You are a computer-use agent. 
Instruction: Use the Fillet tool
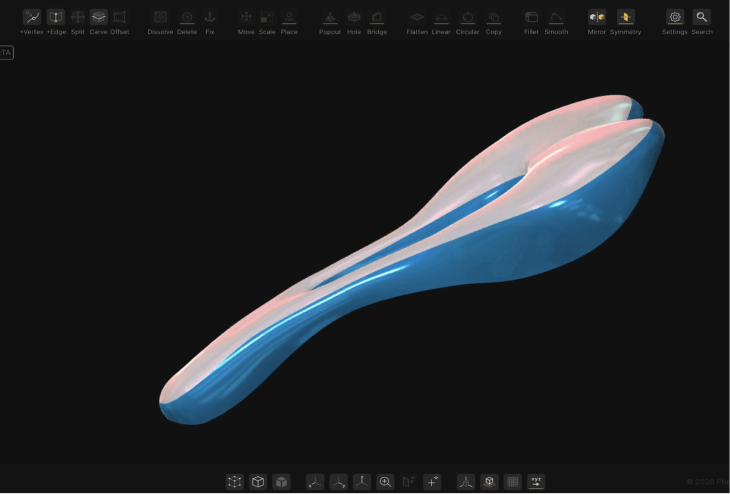coord(531,18)
